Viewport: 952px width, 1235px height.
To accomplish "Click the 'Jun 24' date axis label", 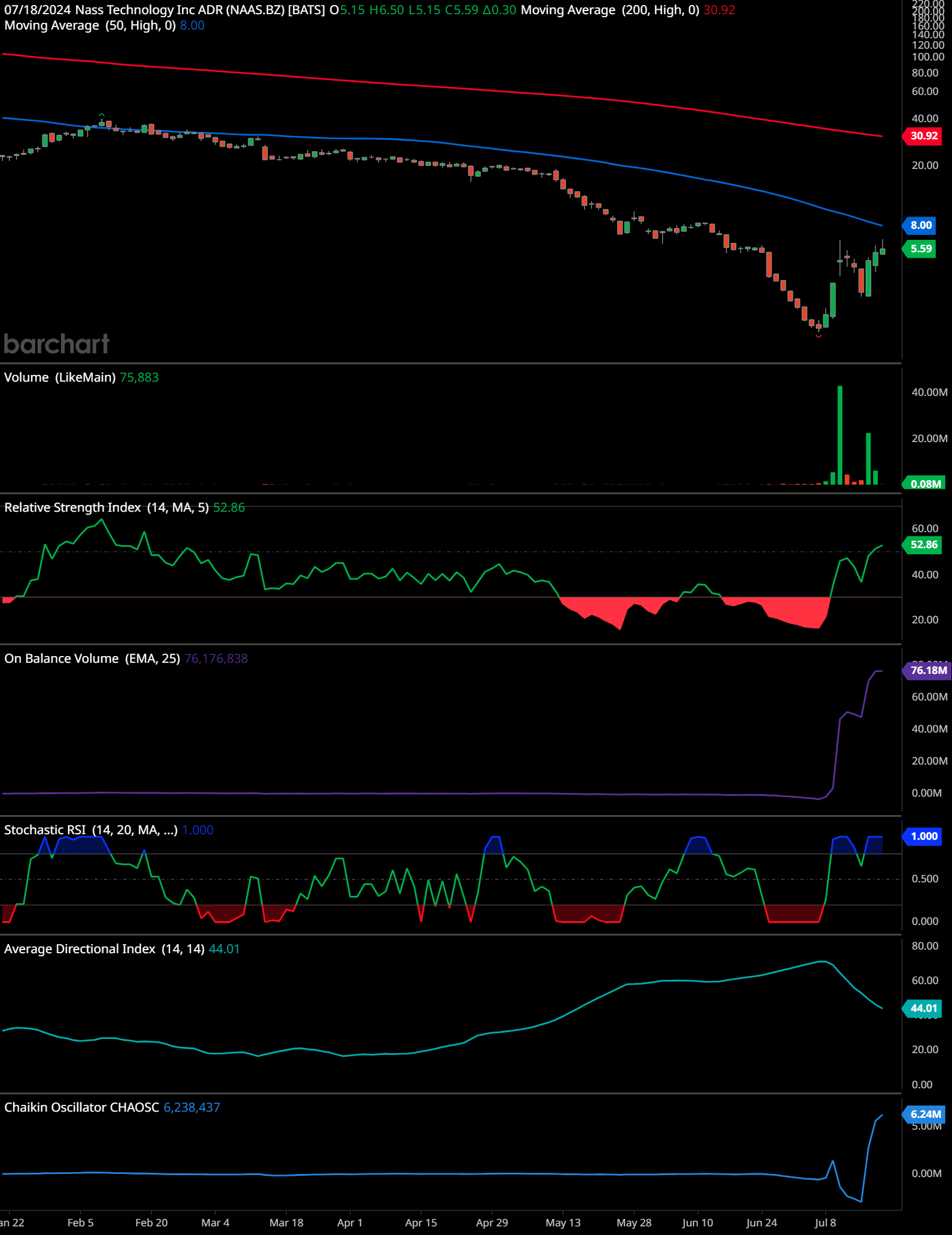I will tap(761, 1223).
